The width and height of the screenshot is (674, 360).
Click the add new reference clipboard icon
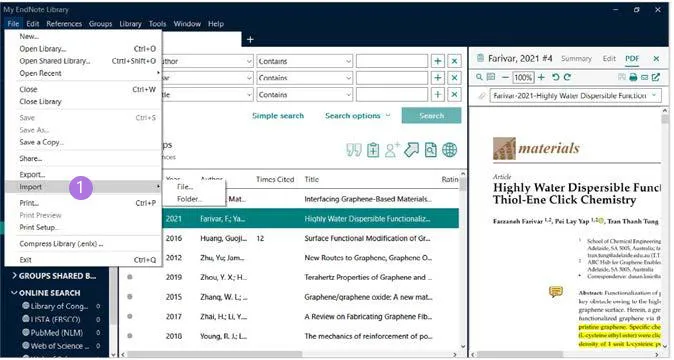click(373, 150)
